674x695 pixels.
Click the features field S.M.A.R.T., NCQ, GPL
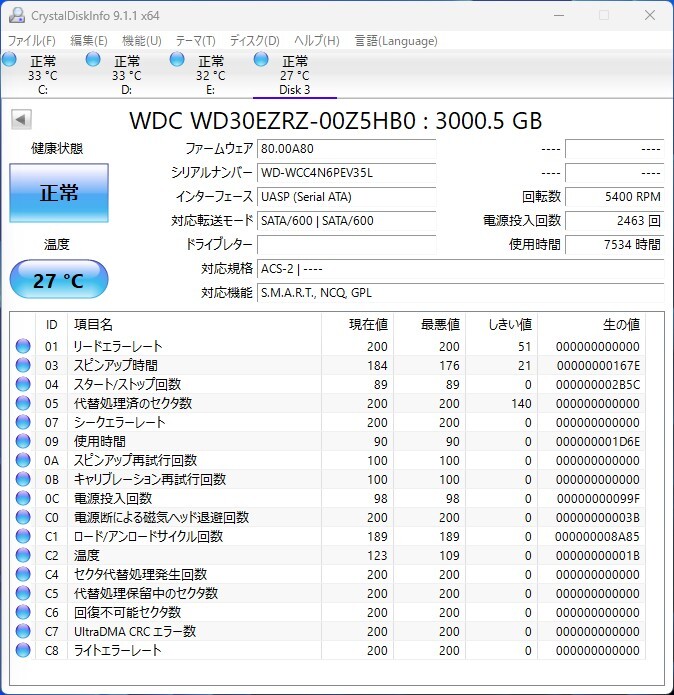460,293
